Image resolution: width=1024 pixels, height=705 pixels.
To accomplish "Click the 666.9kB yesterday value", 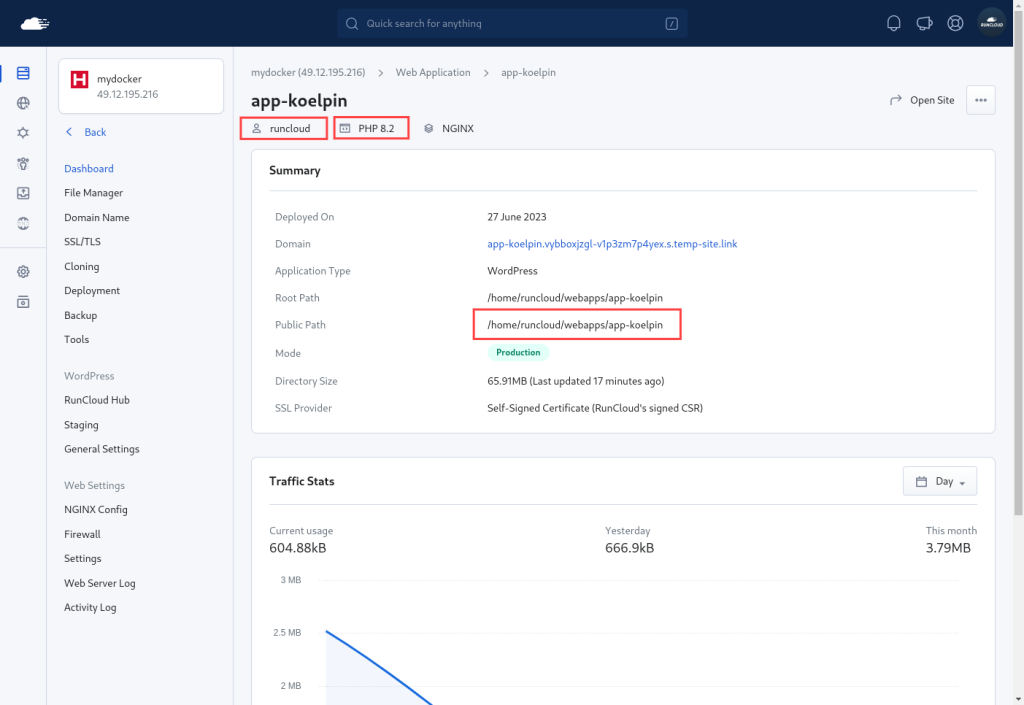I will [630, 548].
